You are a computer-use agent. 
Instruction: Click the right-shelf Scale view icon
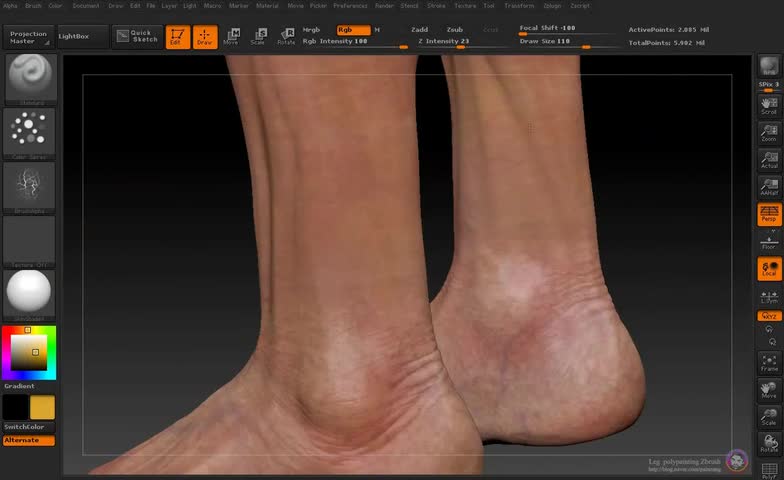click(769, 418)
